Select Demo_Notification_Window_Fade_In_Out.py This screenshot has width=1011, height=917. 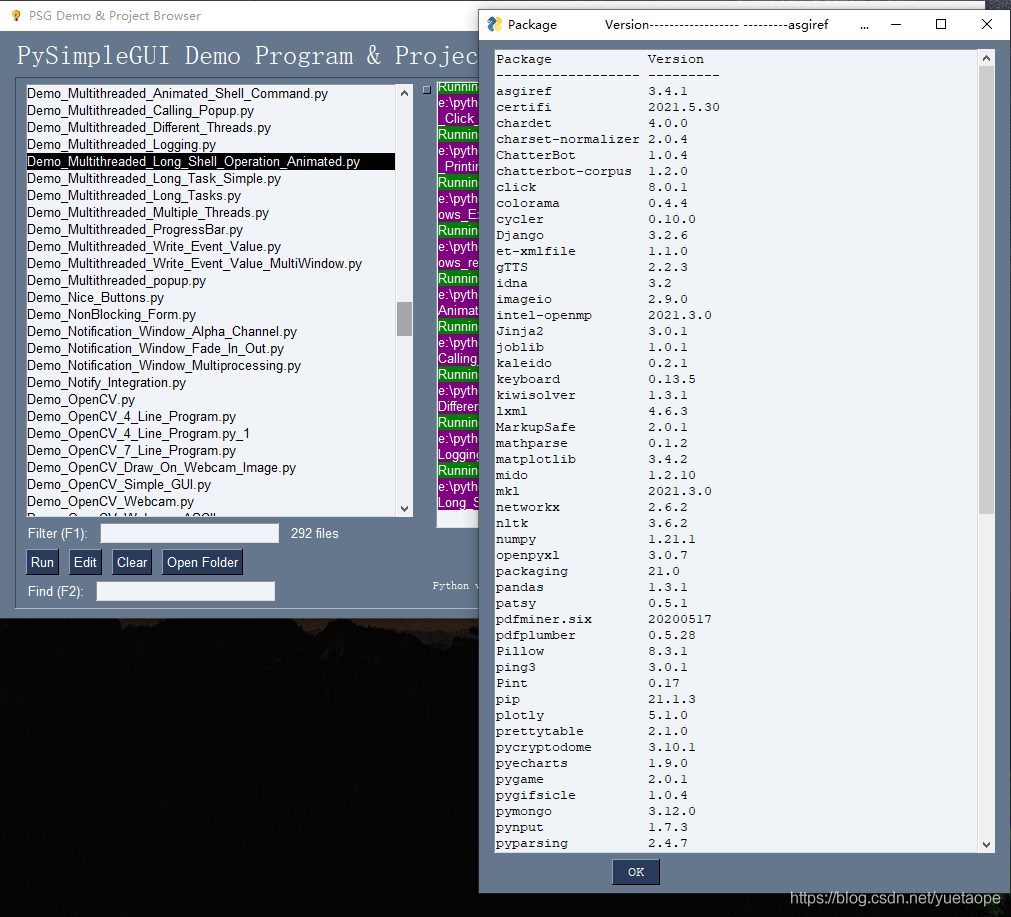pyautogui.click(x=210, y=348)
